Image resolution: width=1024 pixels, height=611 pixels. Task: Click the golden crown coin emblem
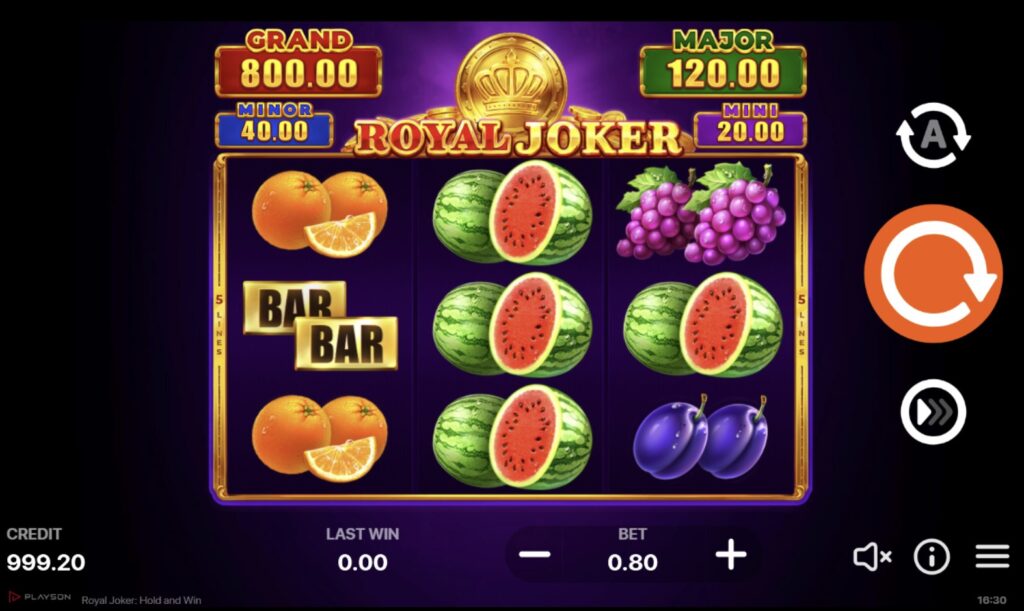click(x=511, y=82)
